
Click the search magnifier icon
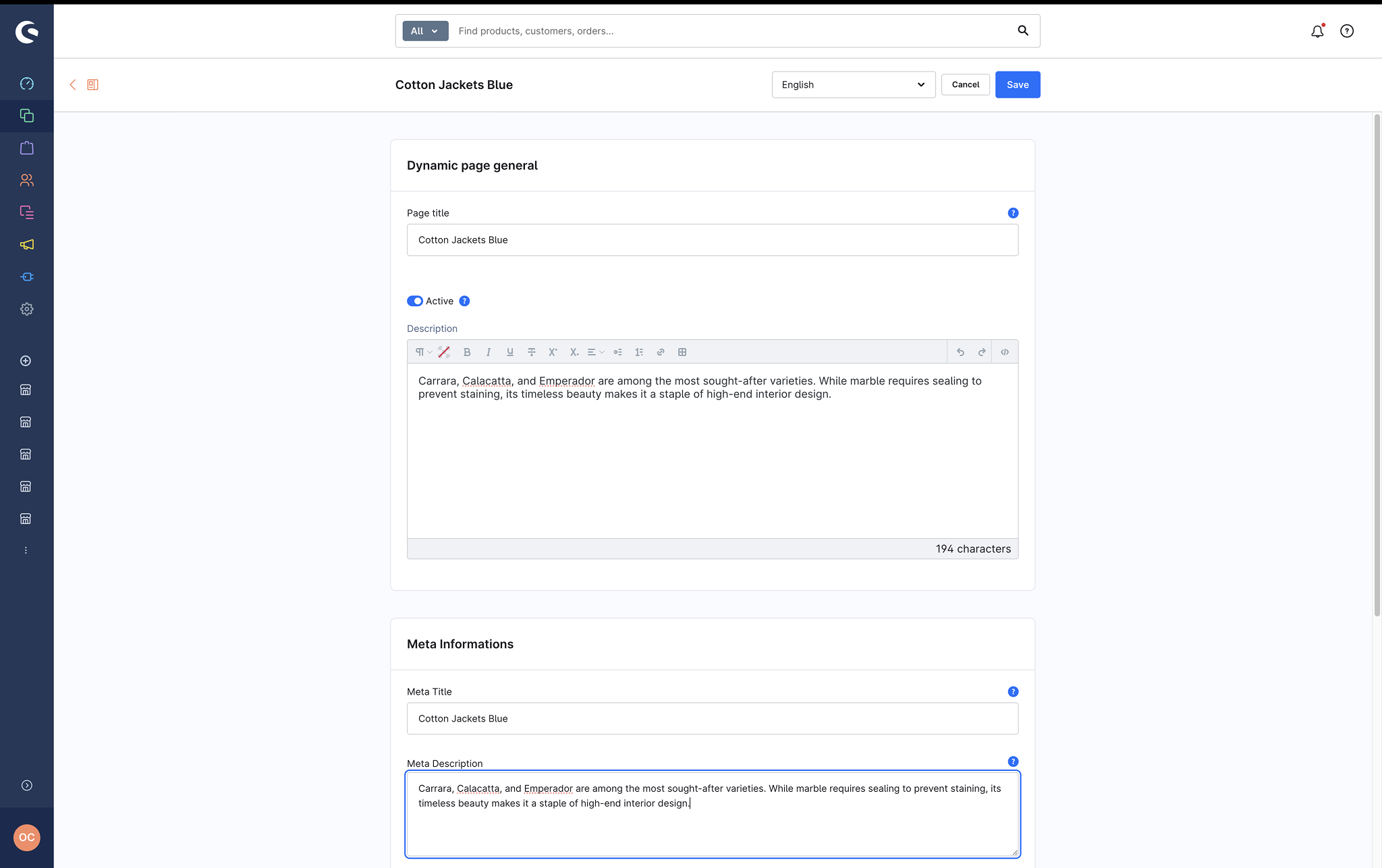[x=1023, y=30]
